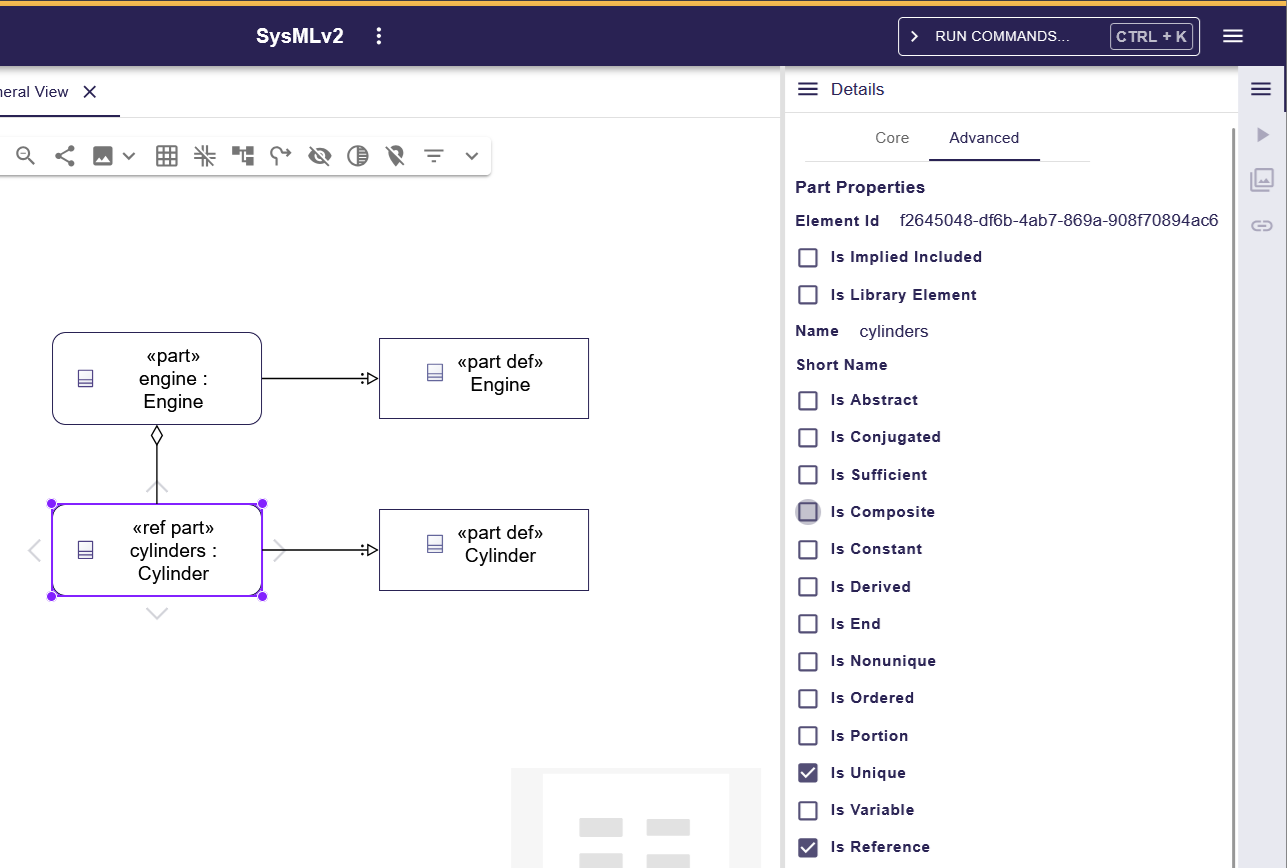The width and height of the screenshot is (1287, 868).
Task: Open the Run Commands button
Action: point(1048,36)
